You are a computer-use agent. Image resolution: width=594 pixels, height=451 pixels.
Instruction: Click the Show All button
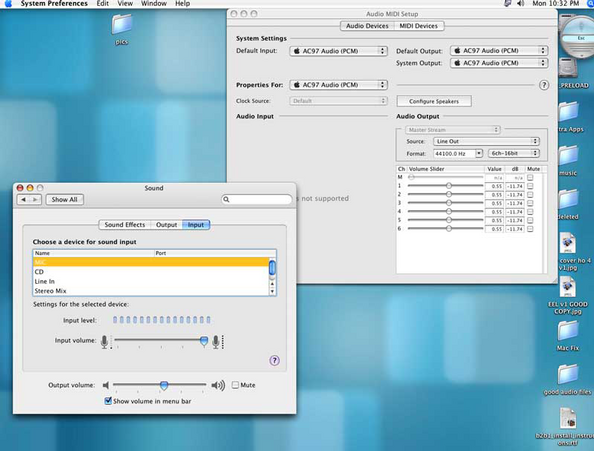(64, 200)
